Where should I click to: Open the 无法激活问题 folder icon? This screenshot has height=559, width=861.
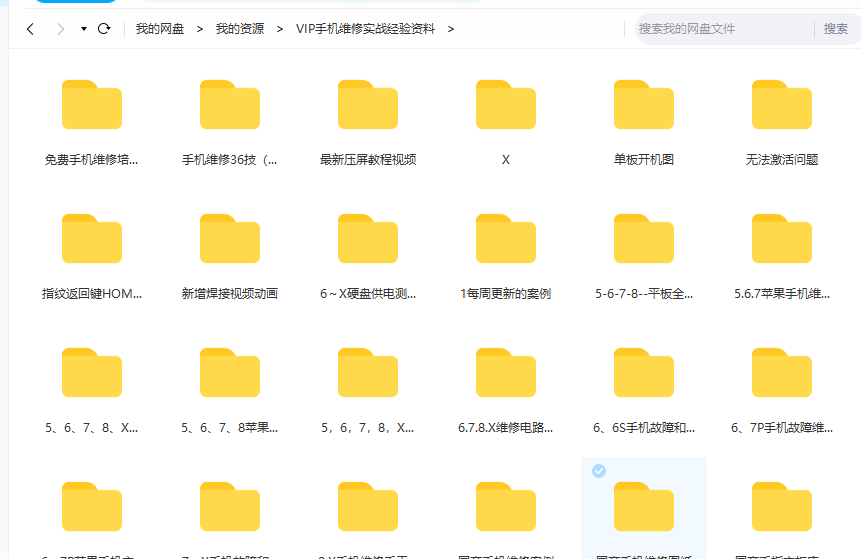point(782,104)
